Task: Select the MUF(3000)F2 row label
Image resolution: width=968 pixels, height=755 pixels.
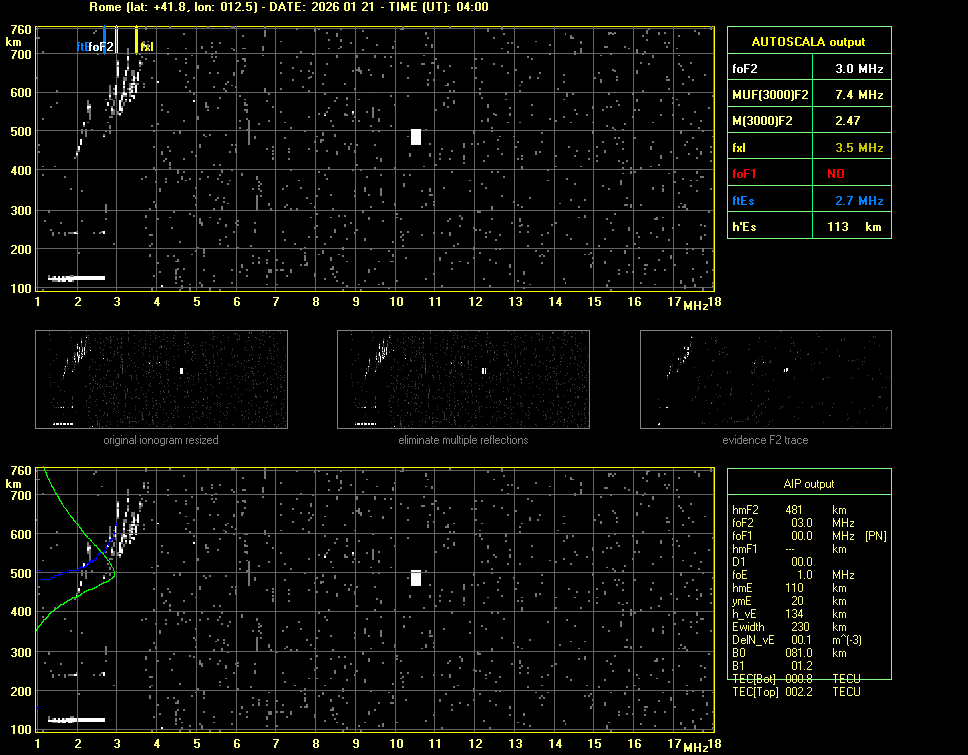Action: (x=770, y=95)
